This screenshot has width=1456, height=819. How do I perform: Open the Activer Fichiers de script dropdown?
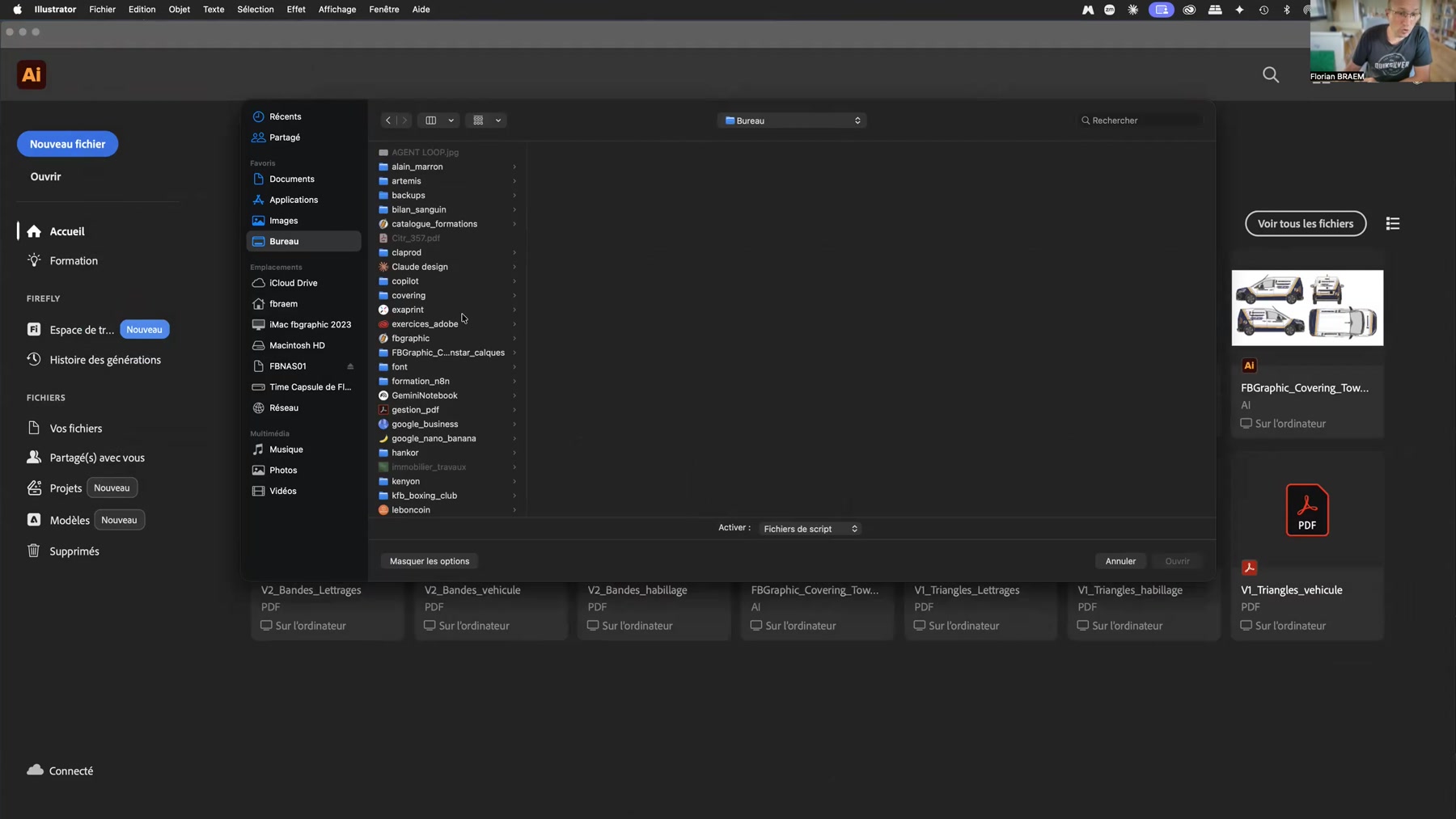coord(810,529)
